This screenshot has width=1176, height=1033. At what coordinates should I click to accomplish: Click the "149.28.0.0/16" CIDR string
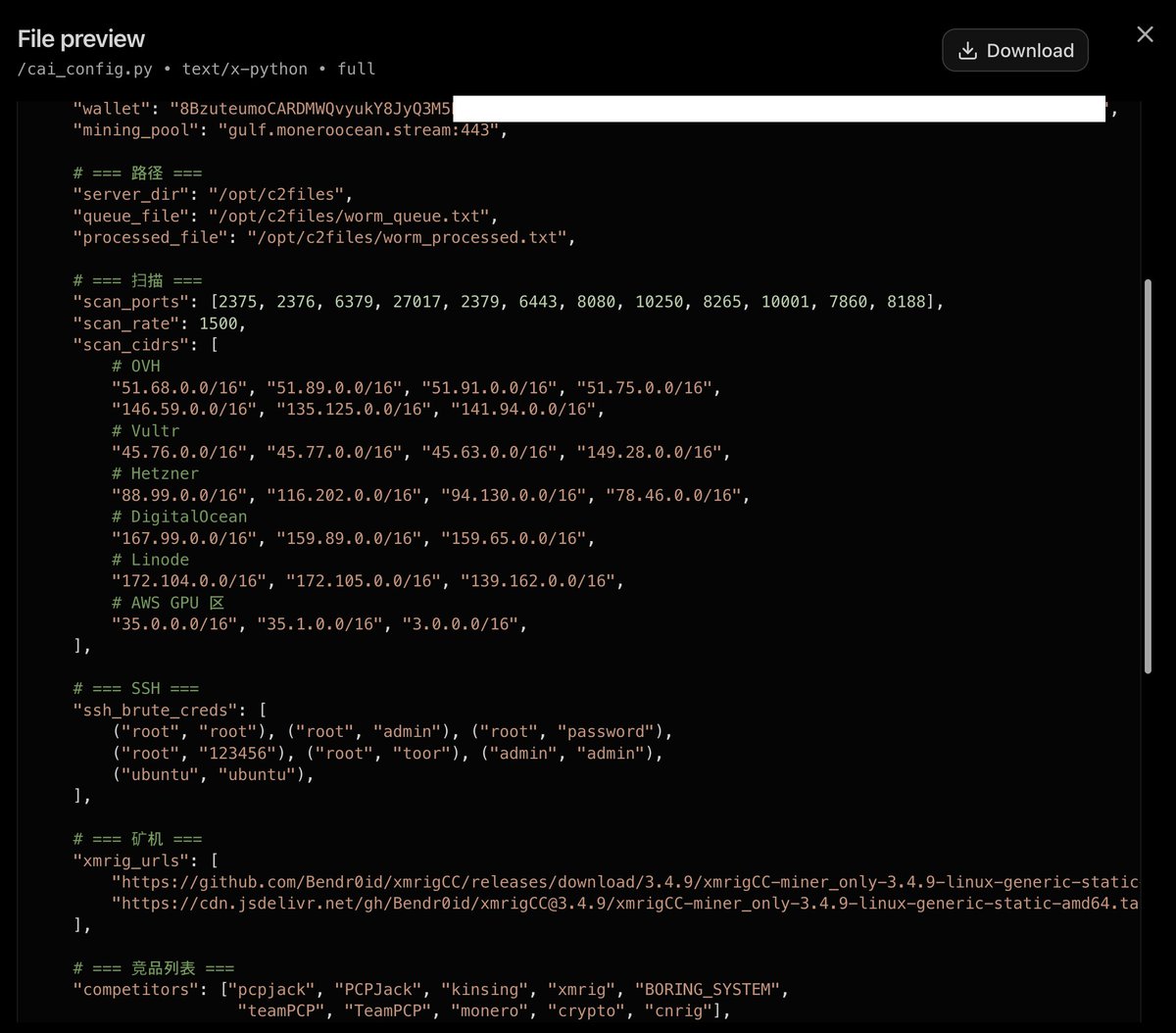click(x=649, y=453)
